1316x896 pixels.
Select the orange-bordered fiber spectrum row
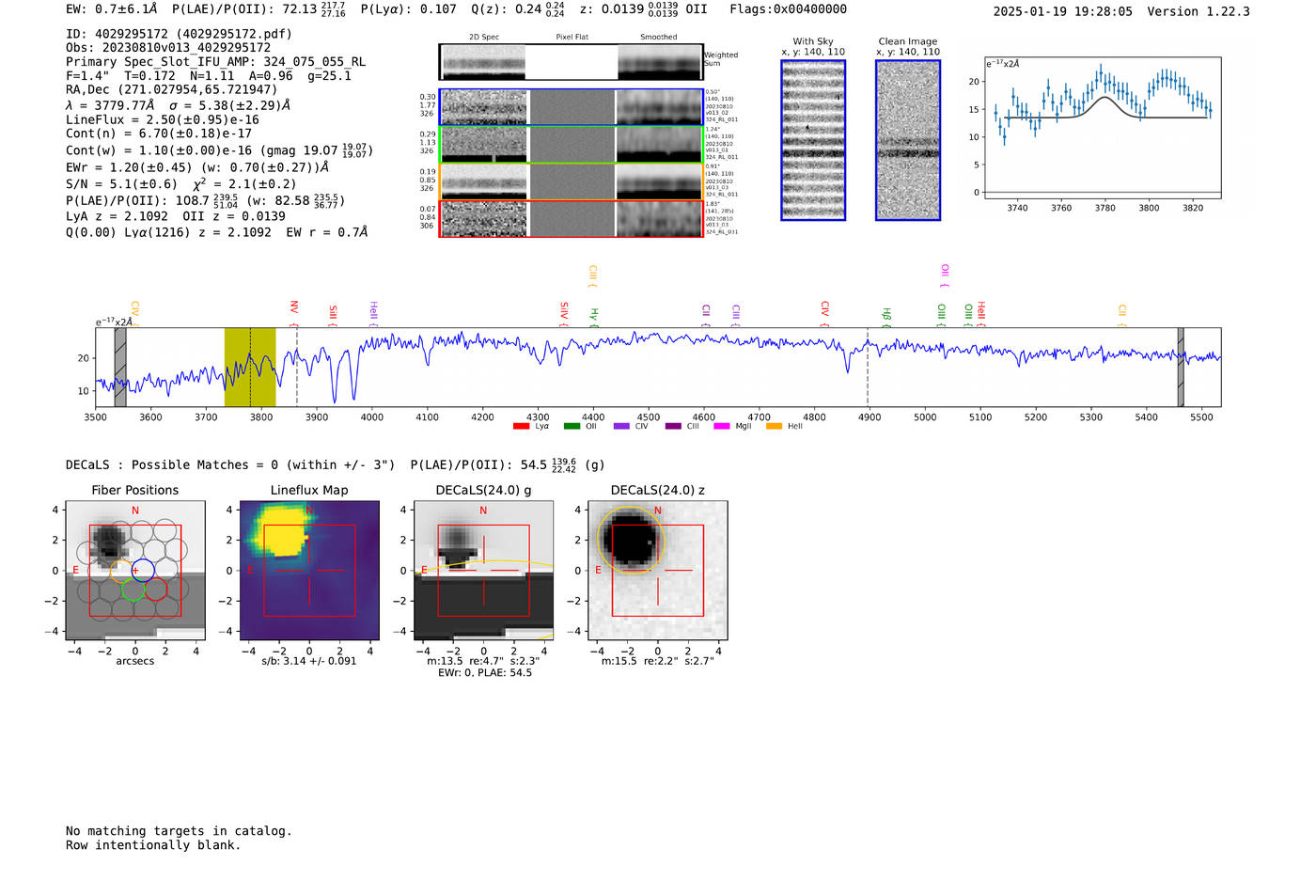pyautogui.click(x=572, y=181)
